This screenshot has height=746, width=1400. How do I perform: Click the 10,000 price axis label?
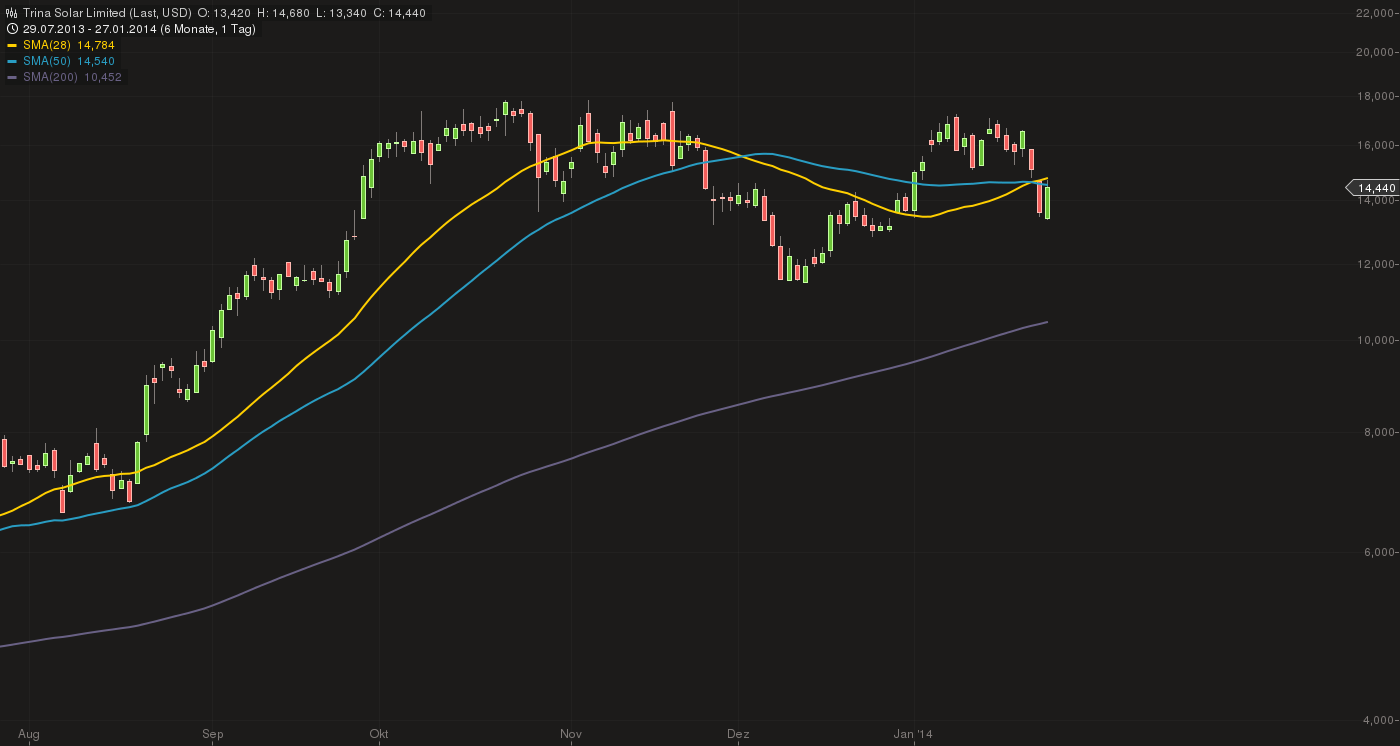coord(1377,341)
